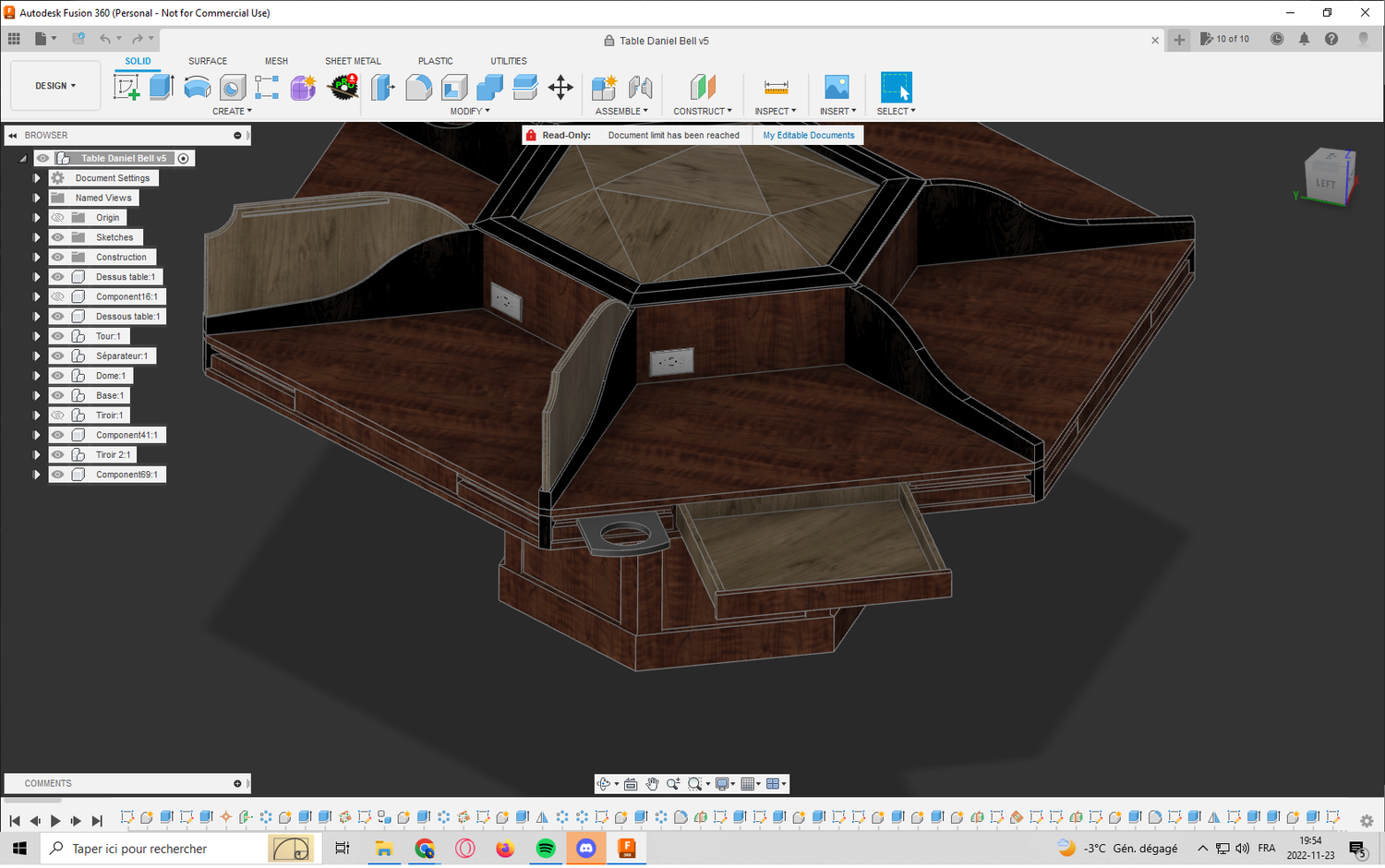The image size is (1385, 868).
Task: Toggle visibility of the Sketches folder
Action: pos(58,237)
